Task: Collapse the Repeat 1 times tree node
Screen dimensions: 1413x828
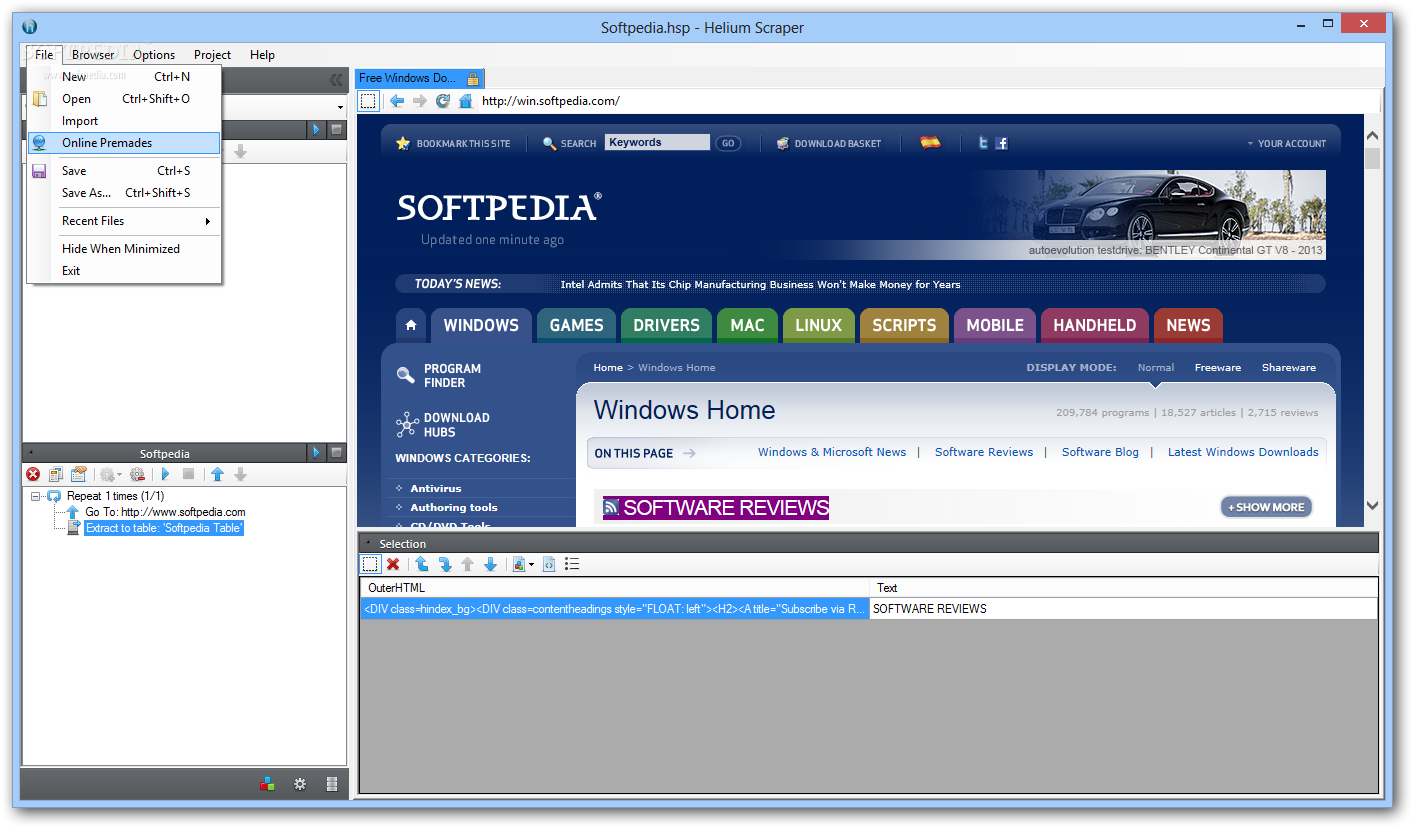Action: click(x=36, y=496)
